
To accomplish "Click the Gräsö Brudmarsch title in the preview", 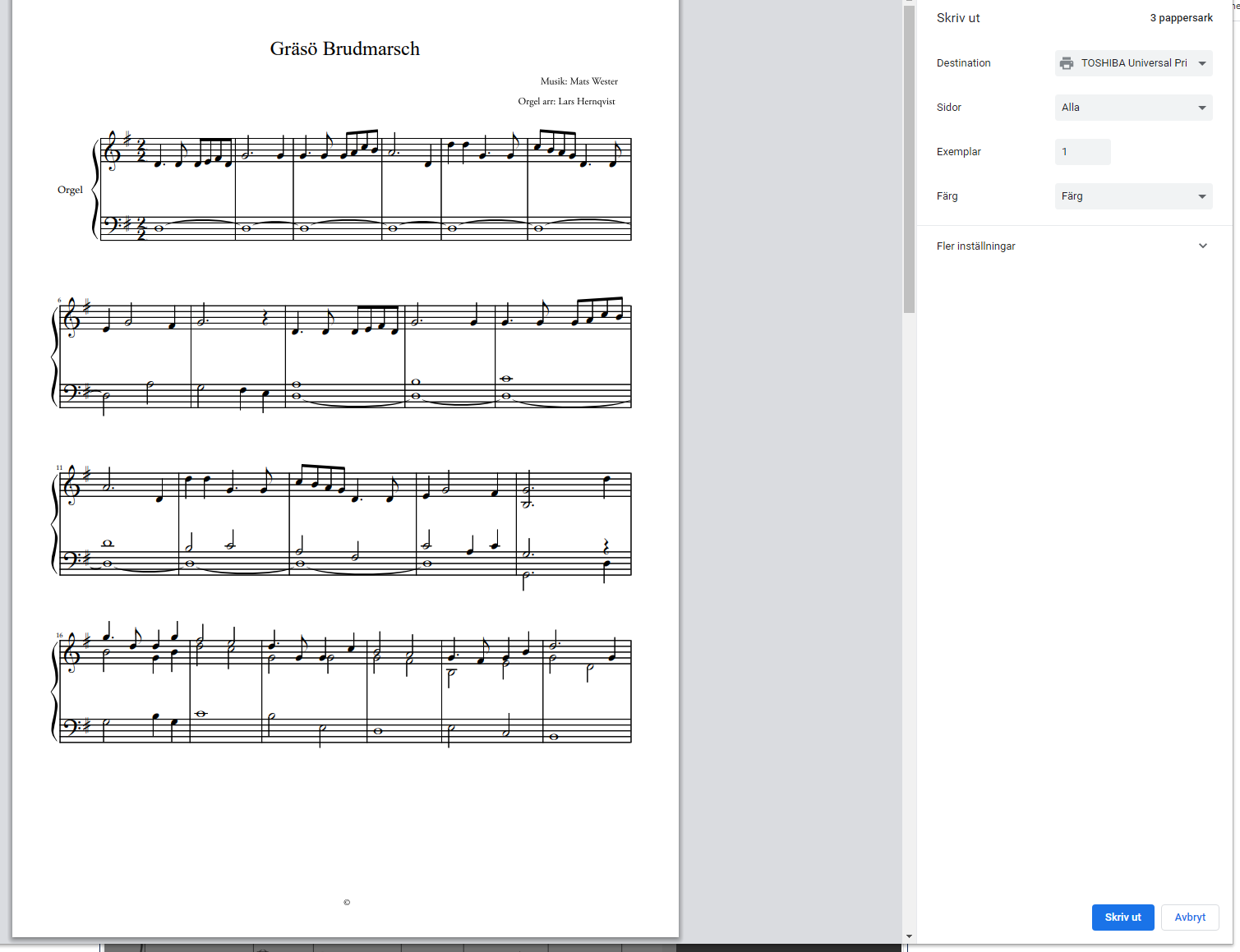I will [344, 49].
